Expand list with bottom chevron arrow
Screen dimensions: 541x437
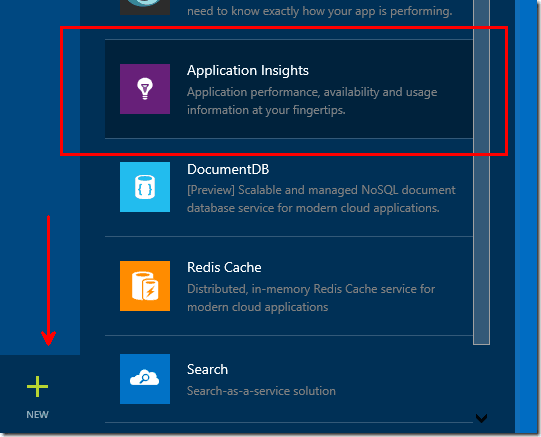click(481, 418)
